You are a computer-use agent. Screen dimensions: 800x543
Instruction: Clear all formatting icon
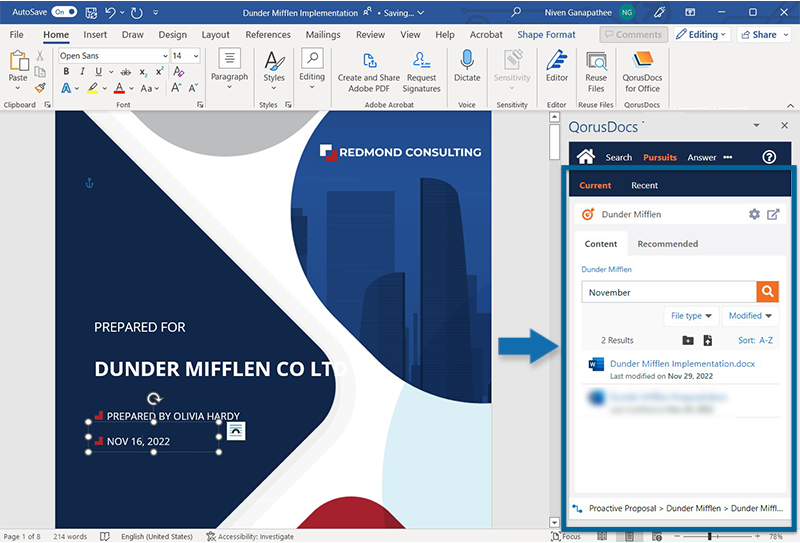click(178, 71)
